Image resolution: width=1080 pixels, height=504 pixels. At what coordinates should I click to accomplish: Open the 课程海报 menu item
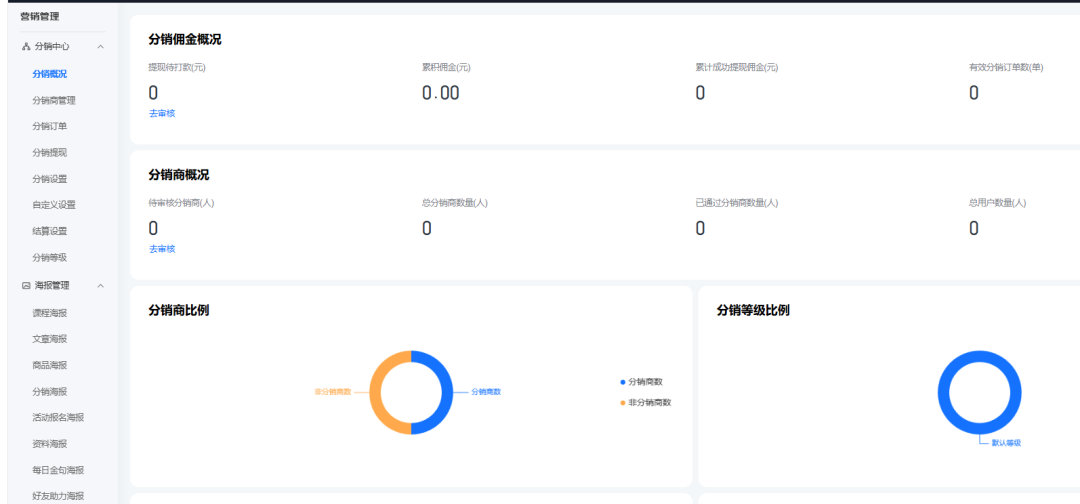(x=50, y=313)
